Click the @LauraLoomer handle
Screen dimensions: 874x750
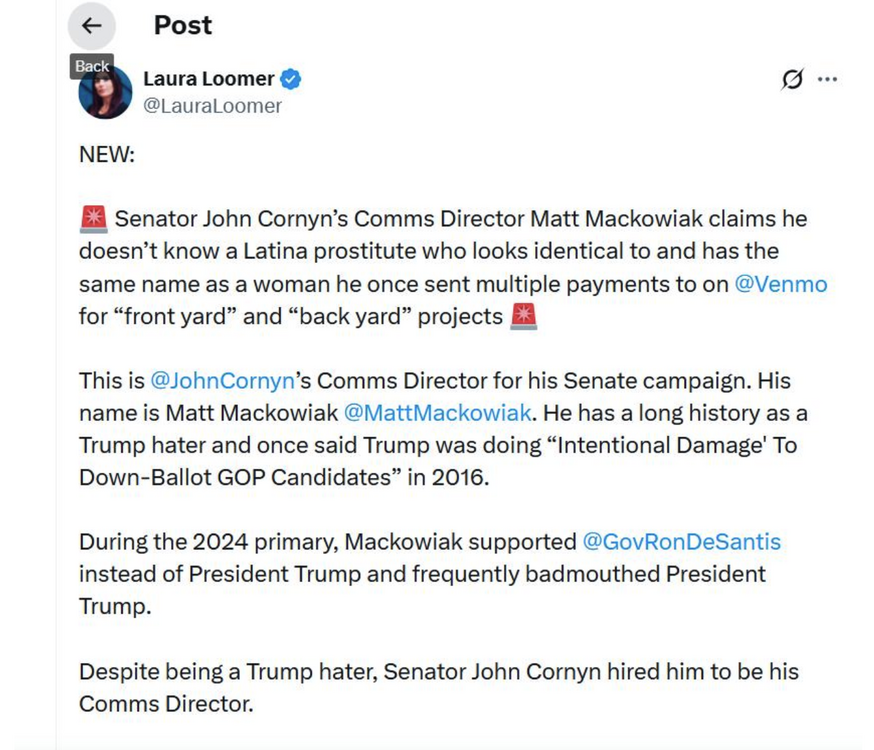213,106
